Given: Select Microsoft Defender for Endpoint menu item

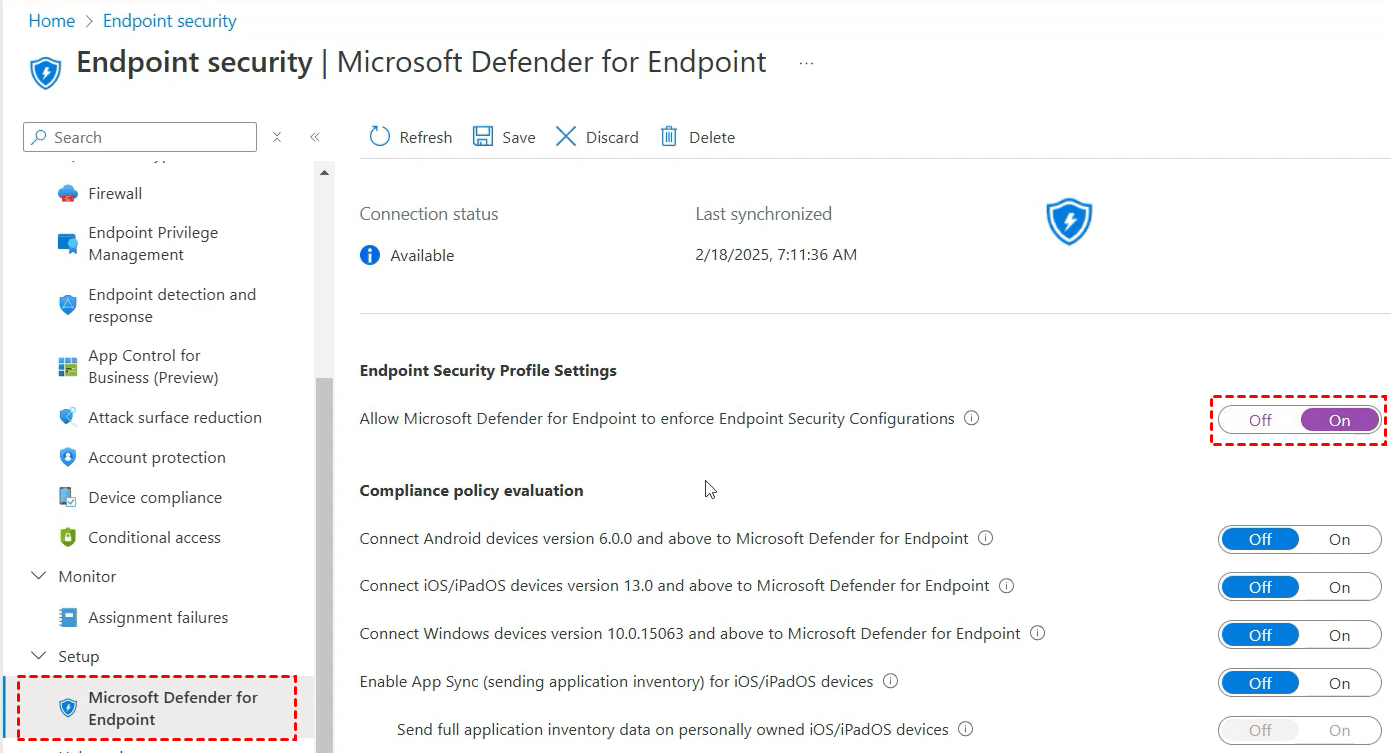Looking at the screenshot, I should (173, 708).
